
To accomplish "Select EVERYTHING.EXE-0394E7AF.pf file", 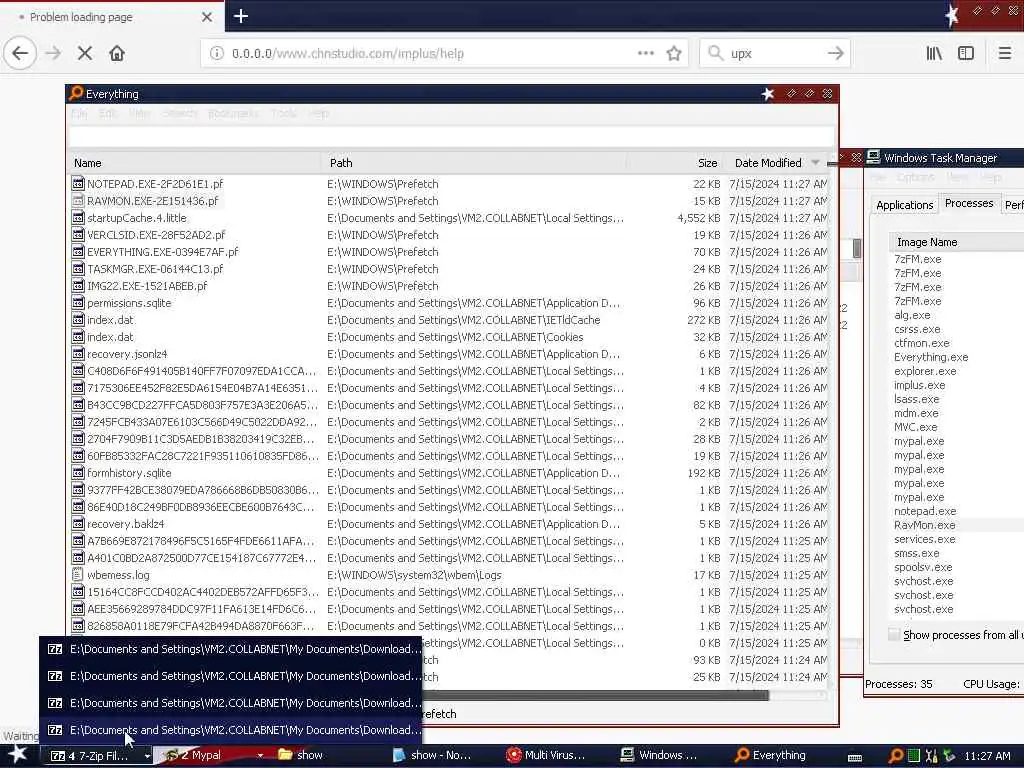I will (163, 252).
